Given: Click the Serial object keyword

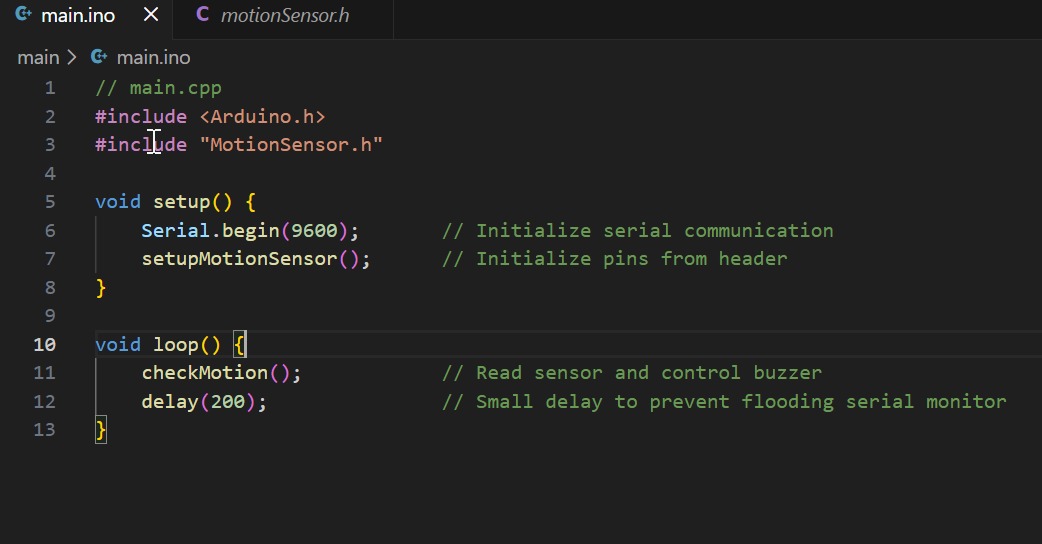Looking at the screenshot, I should click(x=175, y=231).
